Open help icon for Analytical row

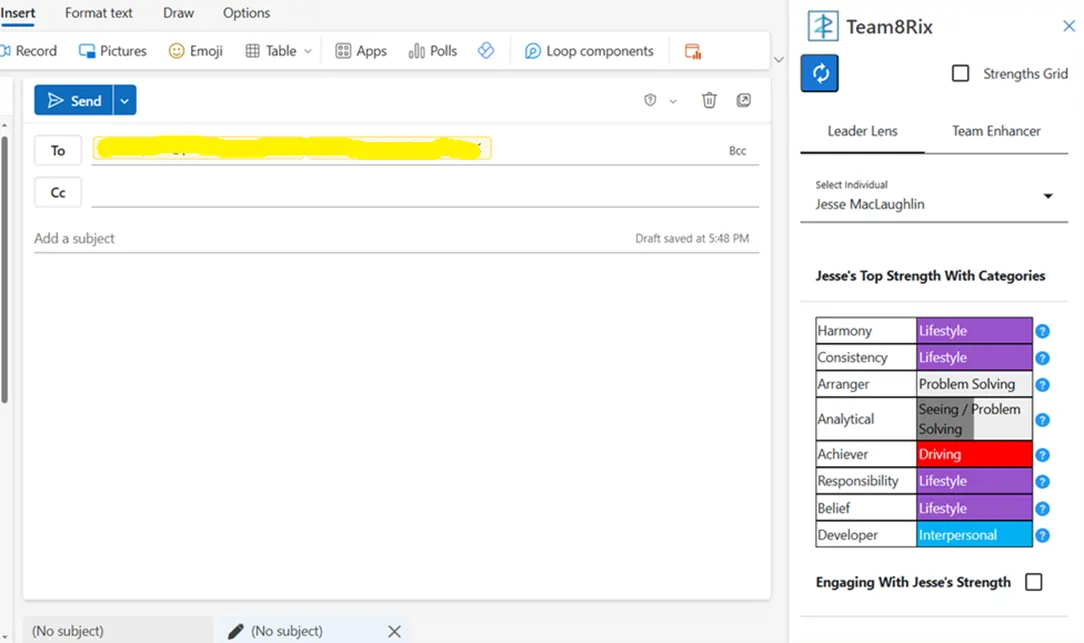[x=1043, y=420]
